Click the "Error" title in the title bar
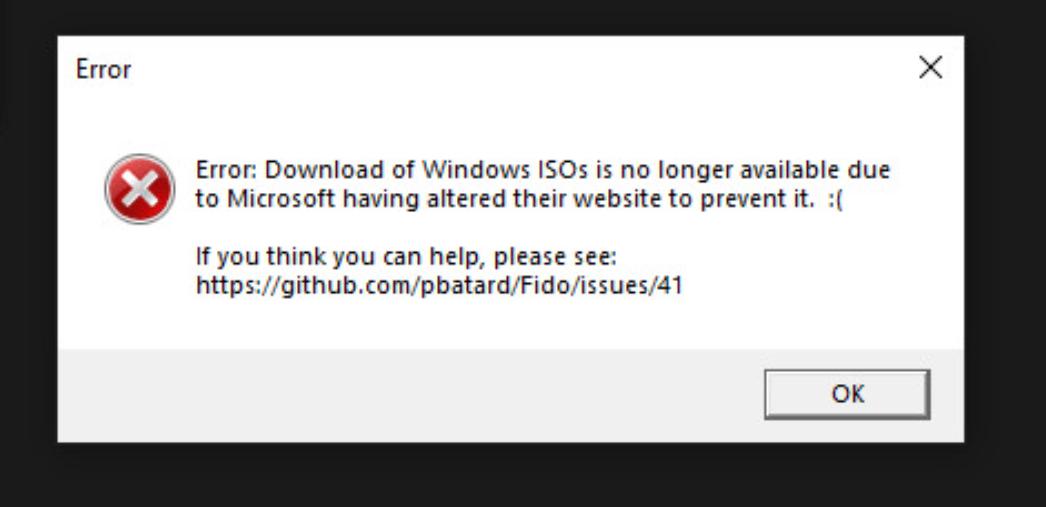Screen dimensions: 1046x507 pyautogui.click(x=103, y=70)
